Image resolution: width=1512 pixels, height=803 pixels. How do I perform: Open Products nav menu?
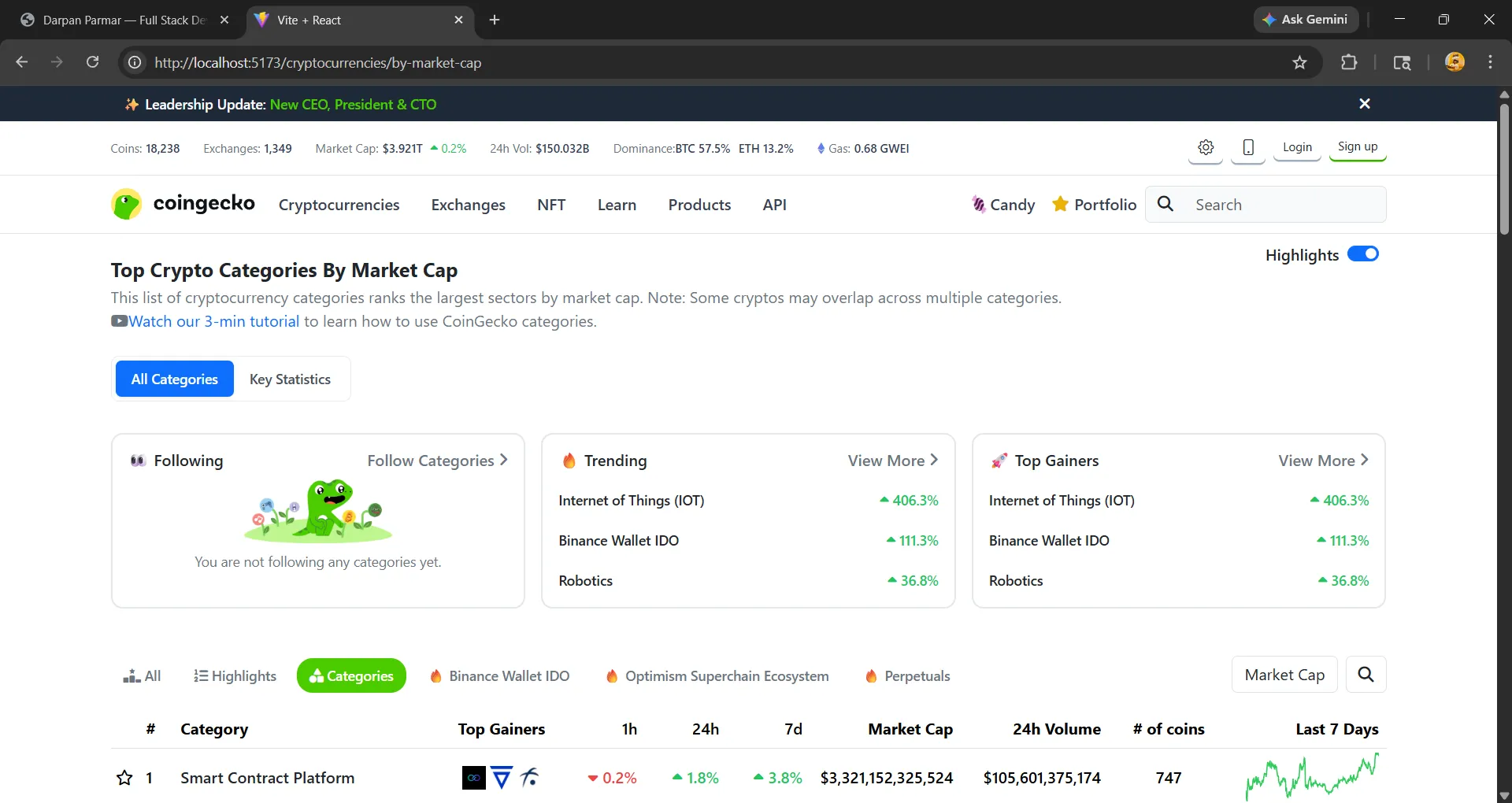click(699, 205)
